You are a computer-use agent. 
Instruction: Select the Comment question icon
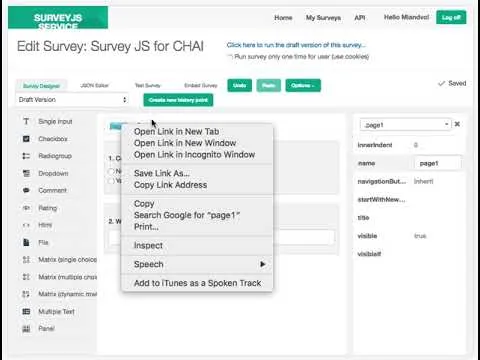click(26, 190)
